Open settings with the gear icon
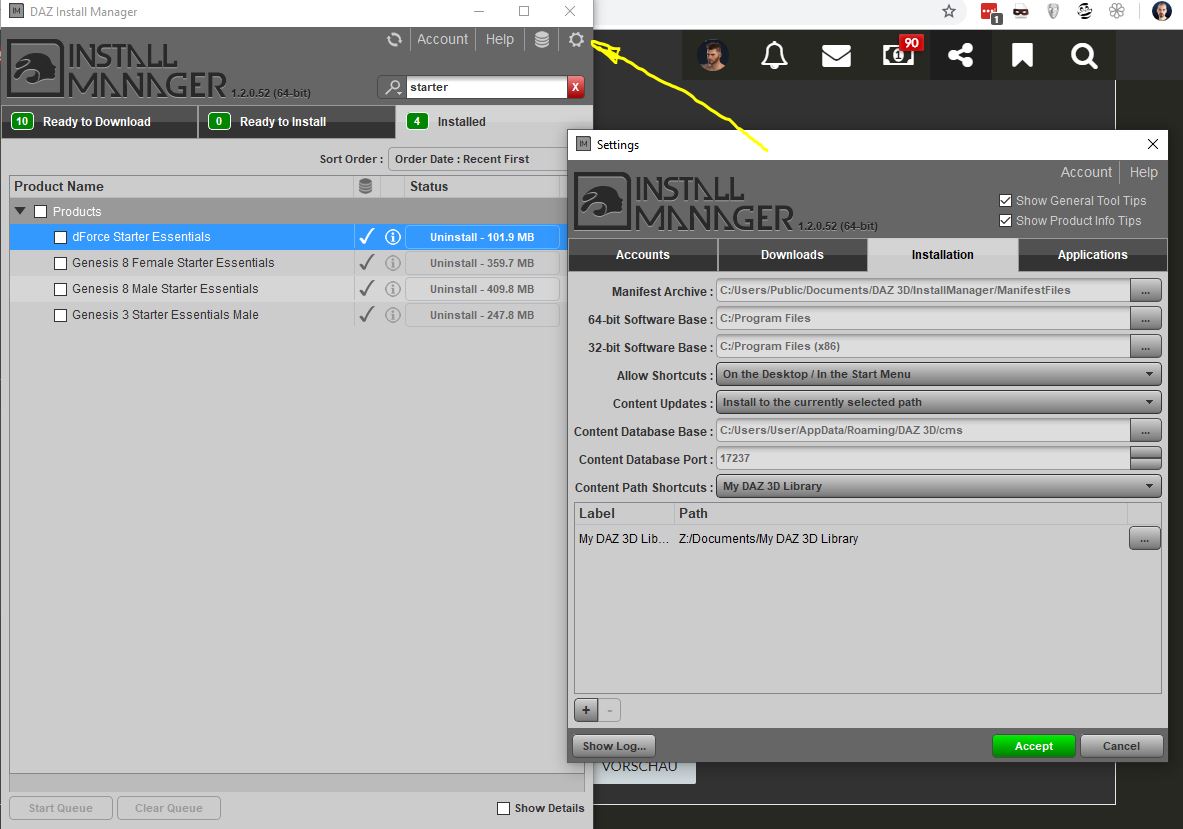Image resolution: width=1183 pixels, height=829 pixels. click(576, 39)
